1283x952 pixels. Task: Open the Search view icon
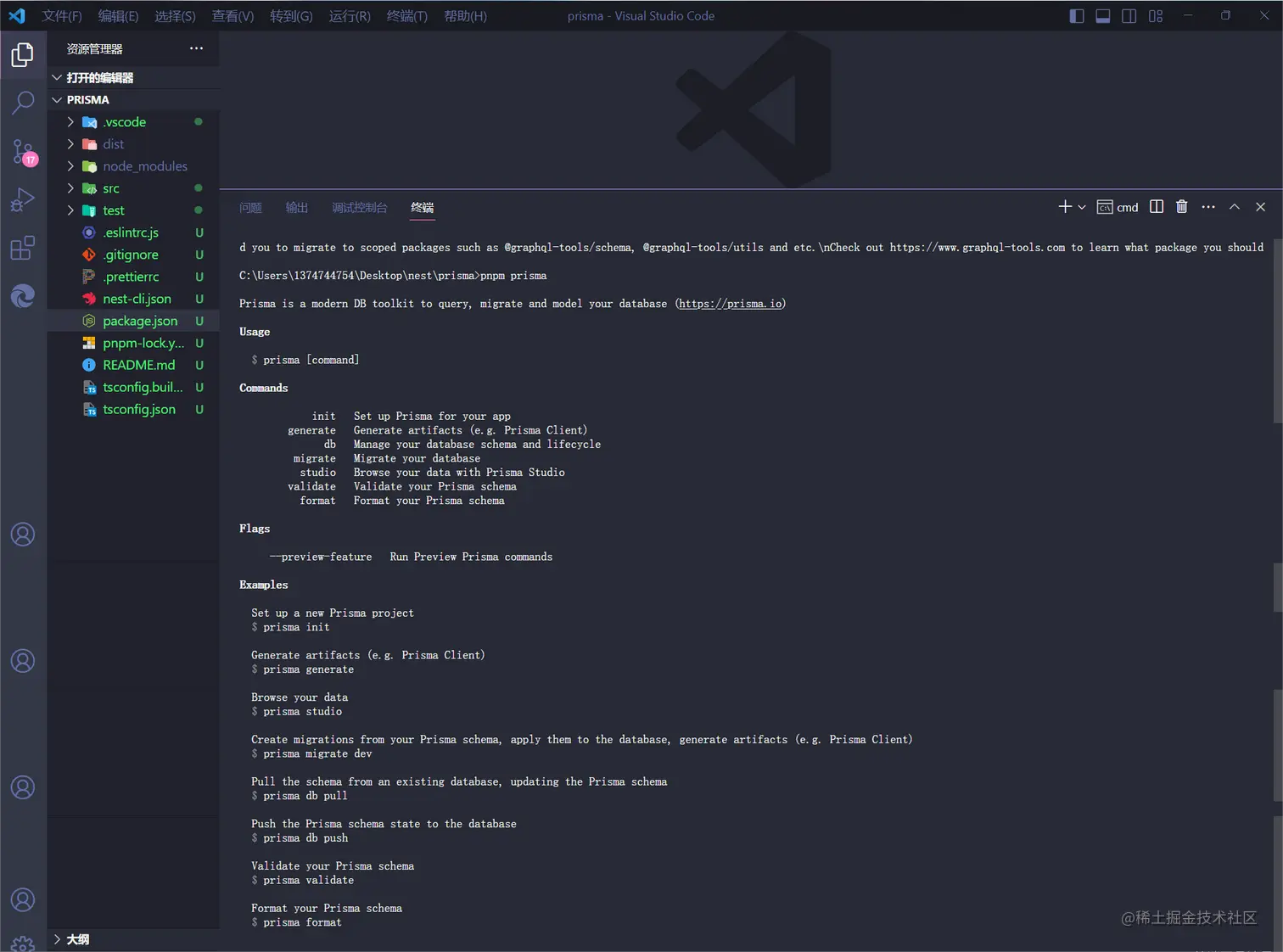[x=23, y=103]
